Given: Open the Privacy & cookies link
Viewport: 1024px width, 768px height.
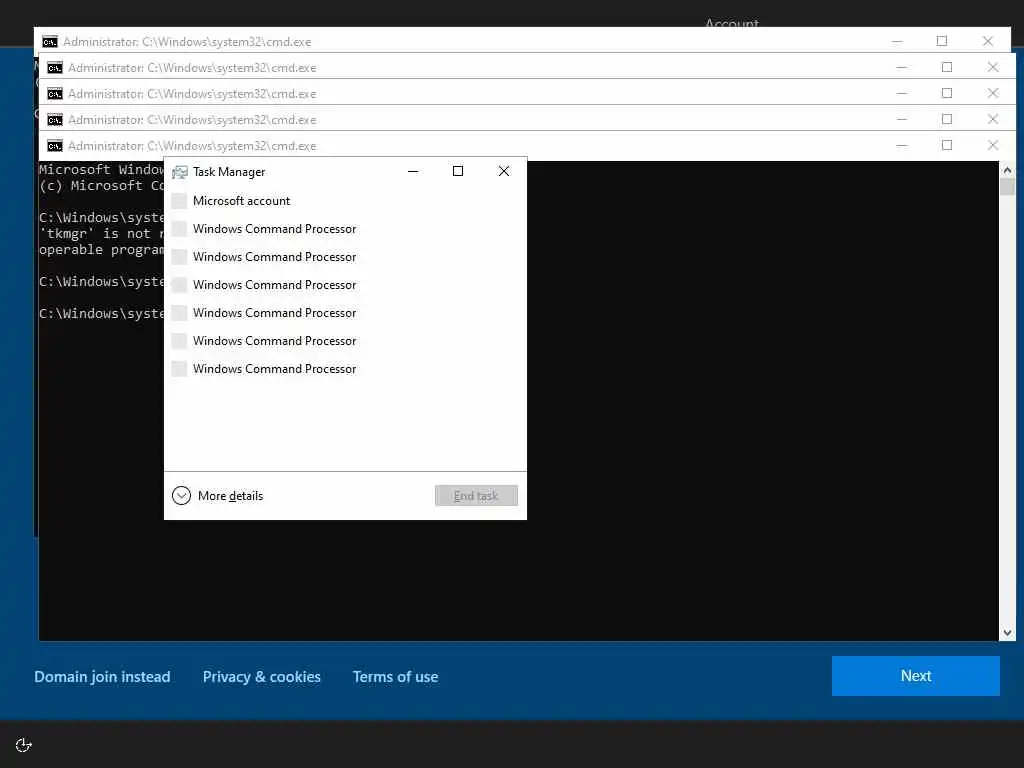Looking at the screenshot, I should [262, 677].
